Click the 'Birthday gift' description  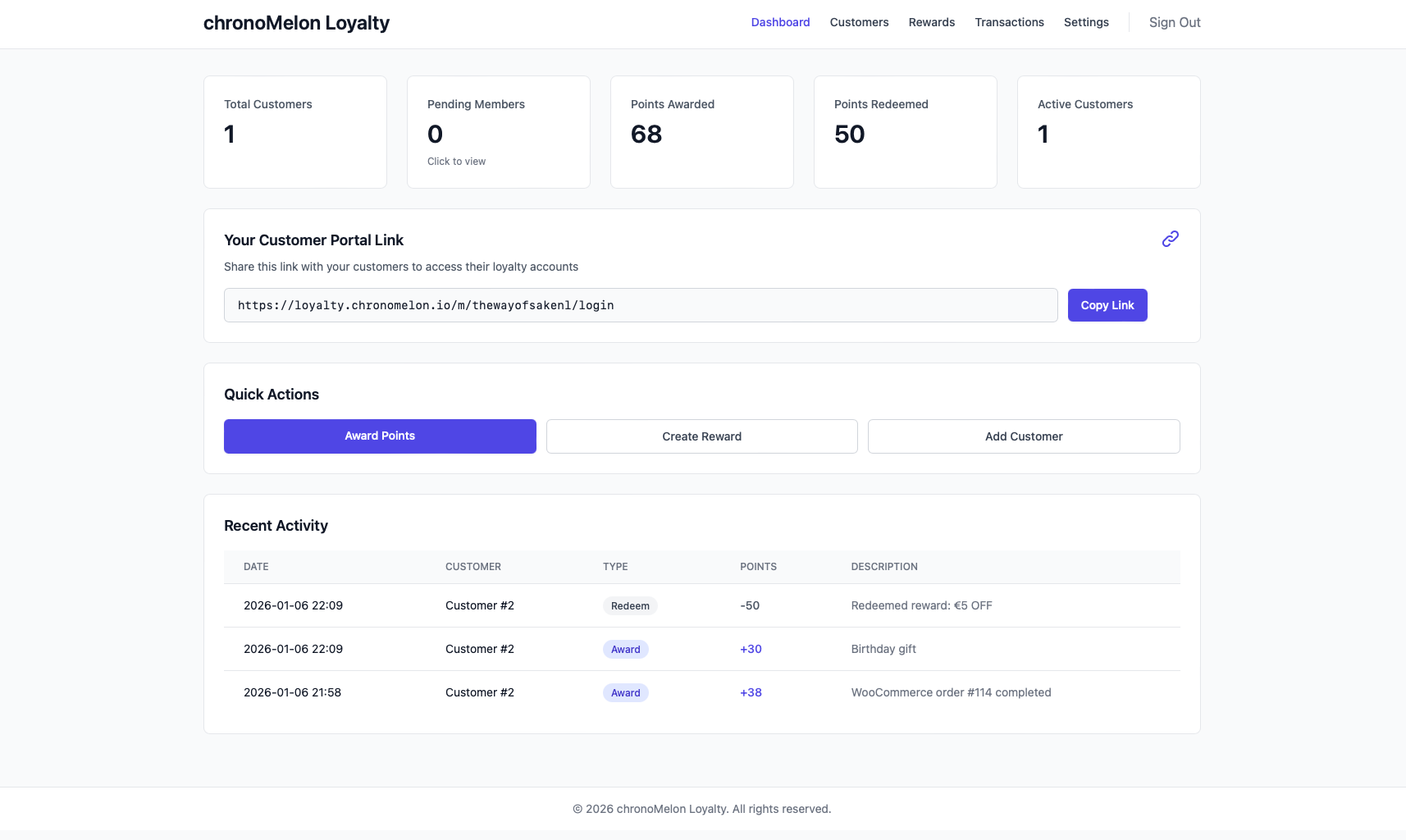tap(883, 649)
